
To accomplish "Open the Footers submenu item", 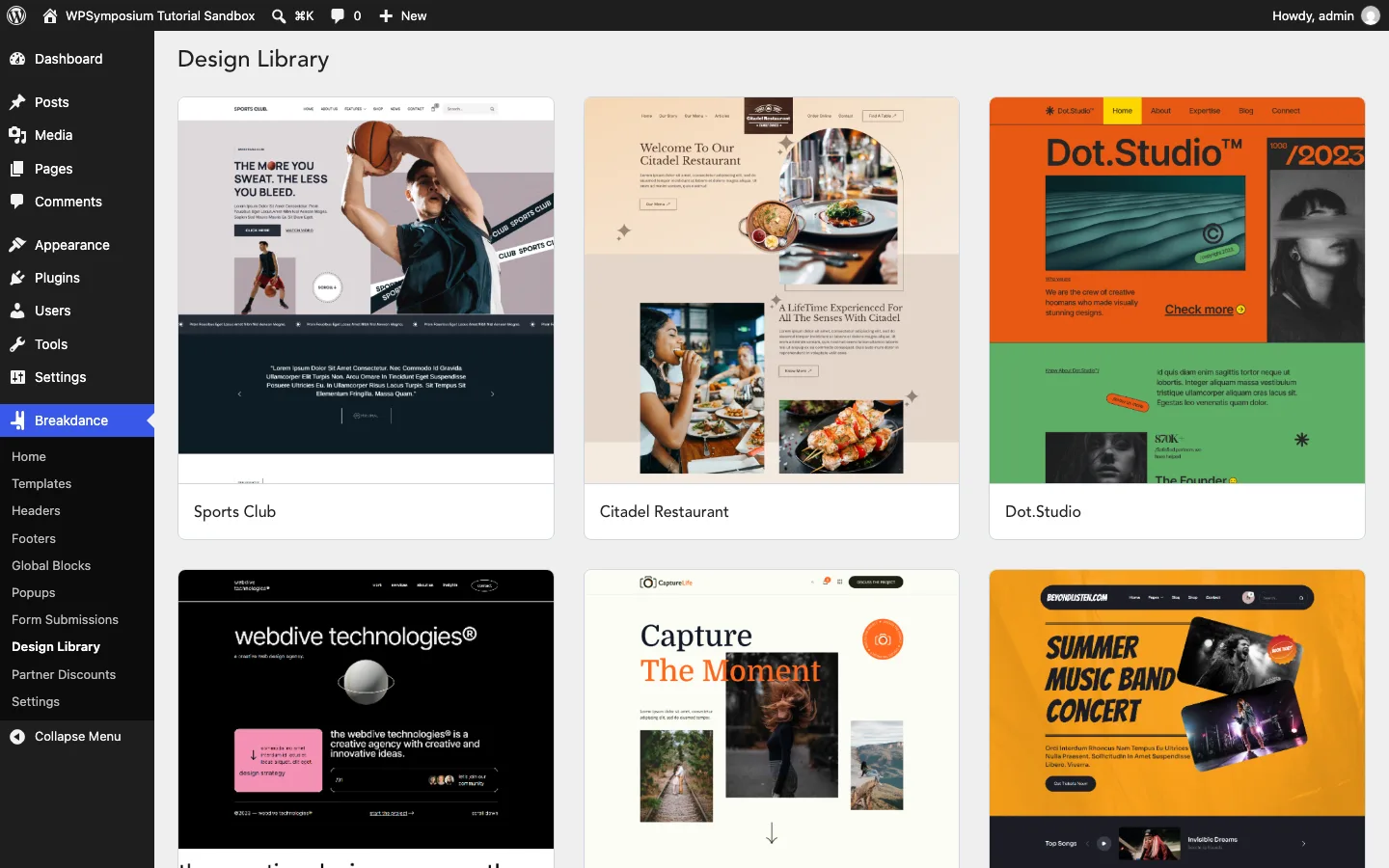I will (34, 539).
